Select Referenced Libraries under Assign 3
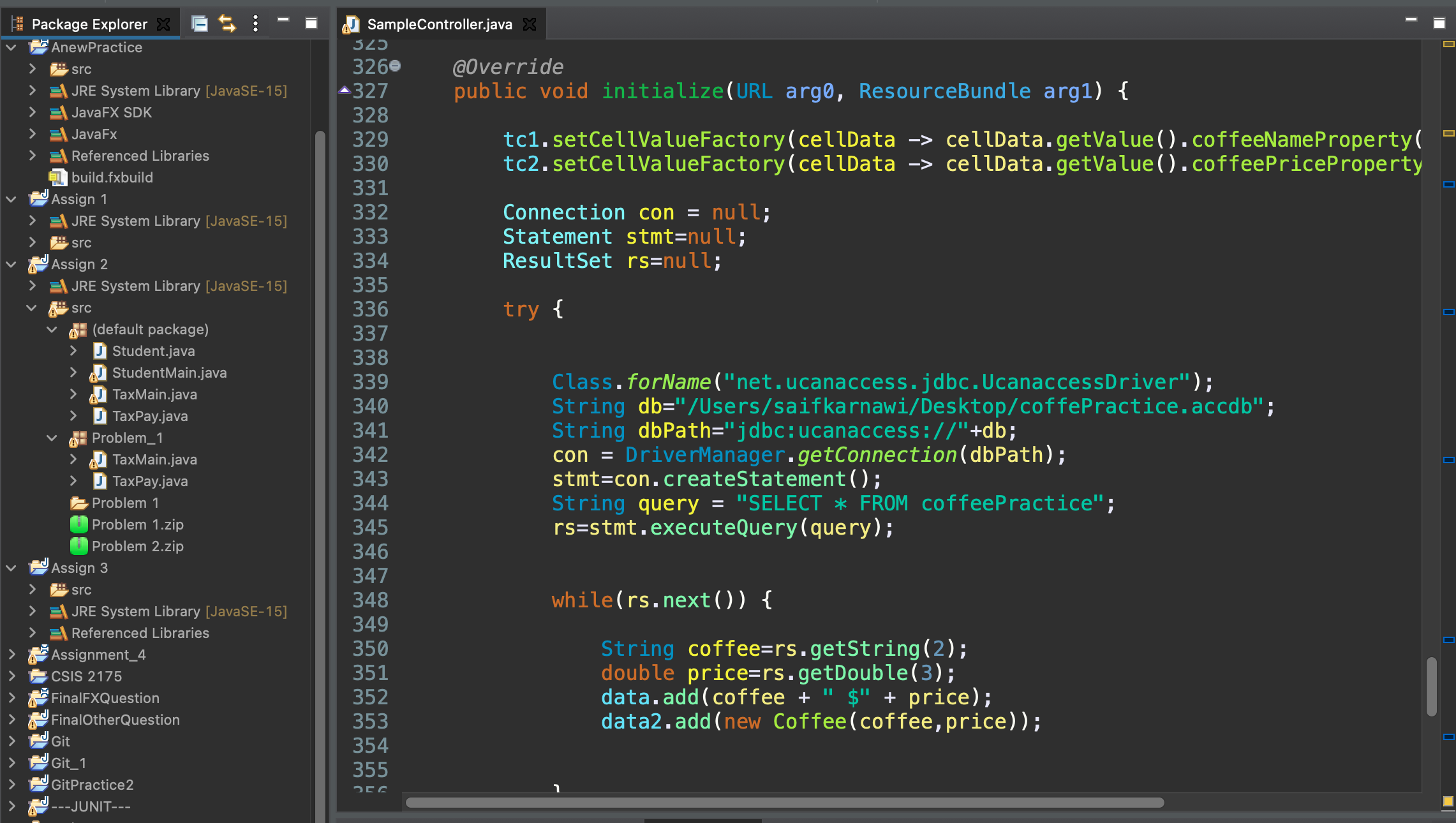1456x823 pixels. coord(140,633)
